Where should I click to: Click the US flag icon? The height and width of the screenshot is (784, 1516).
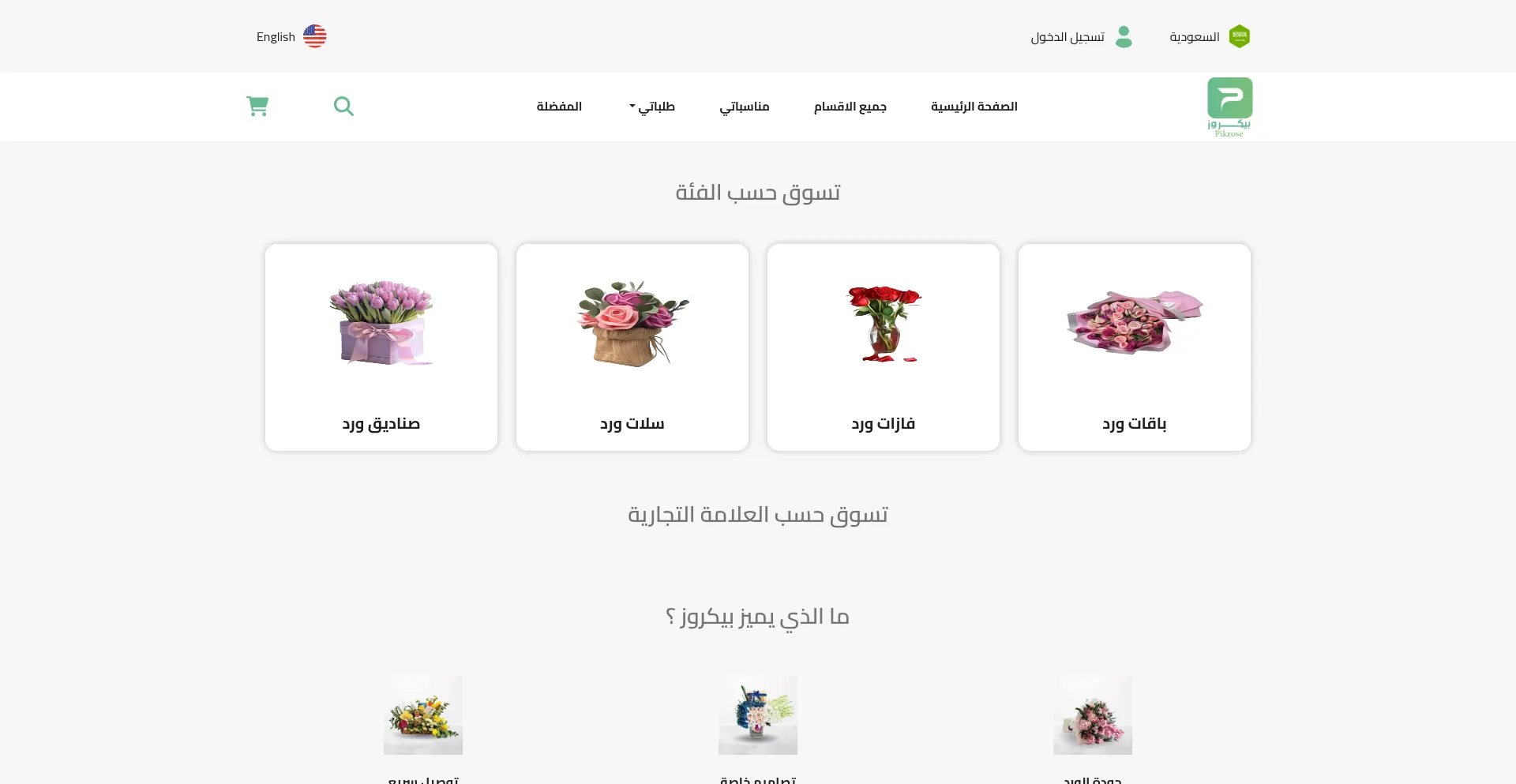click(315, 36)
